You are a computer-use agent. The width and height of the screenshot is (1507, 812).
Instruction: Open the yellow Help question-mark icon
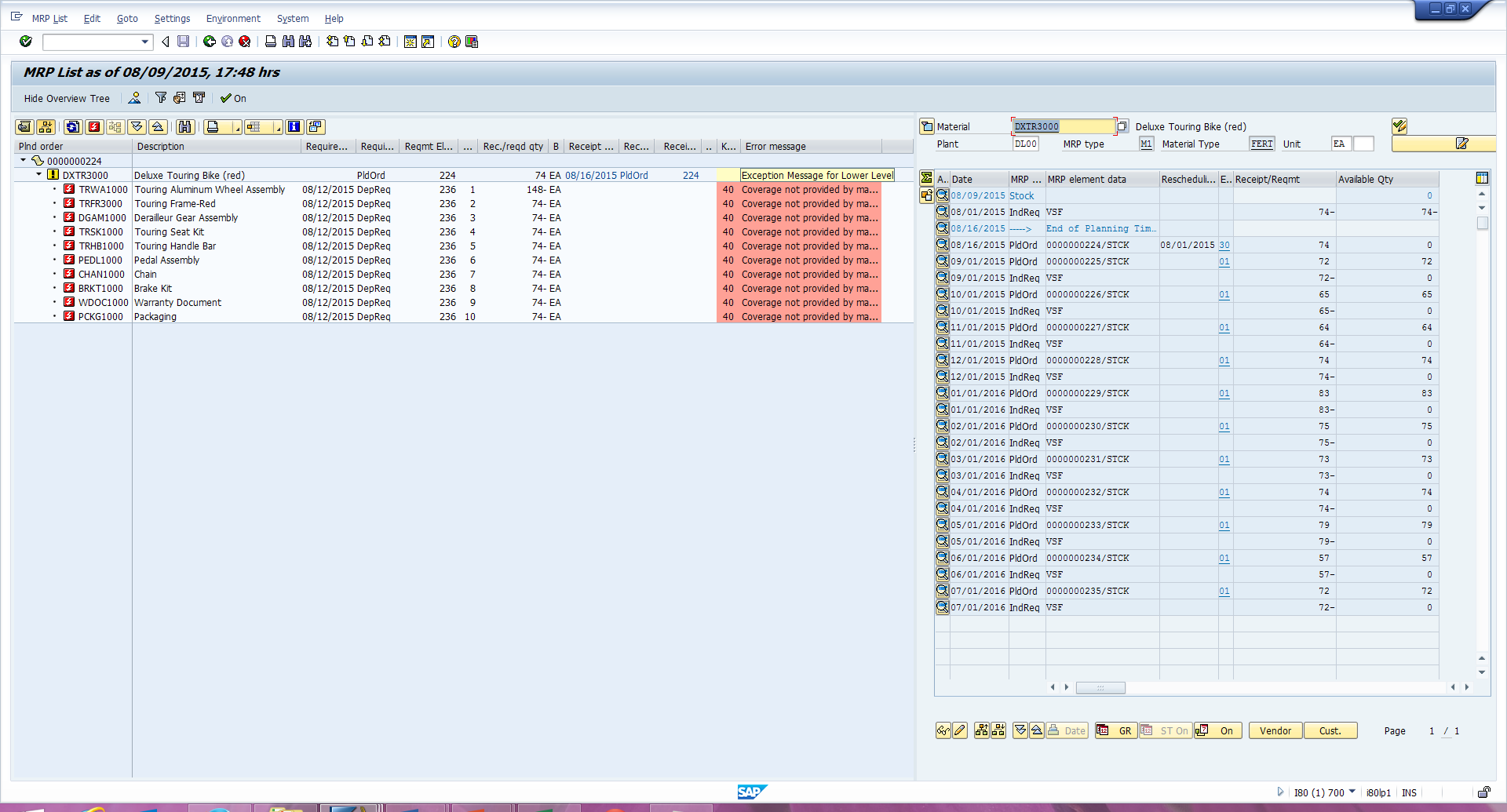coord(454,42)
